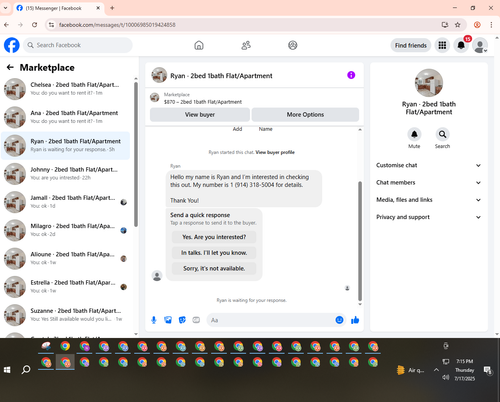The height and width of the screenshot is (402, 500).
Task: Click Search Facebook input field
Action: 78,45
